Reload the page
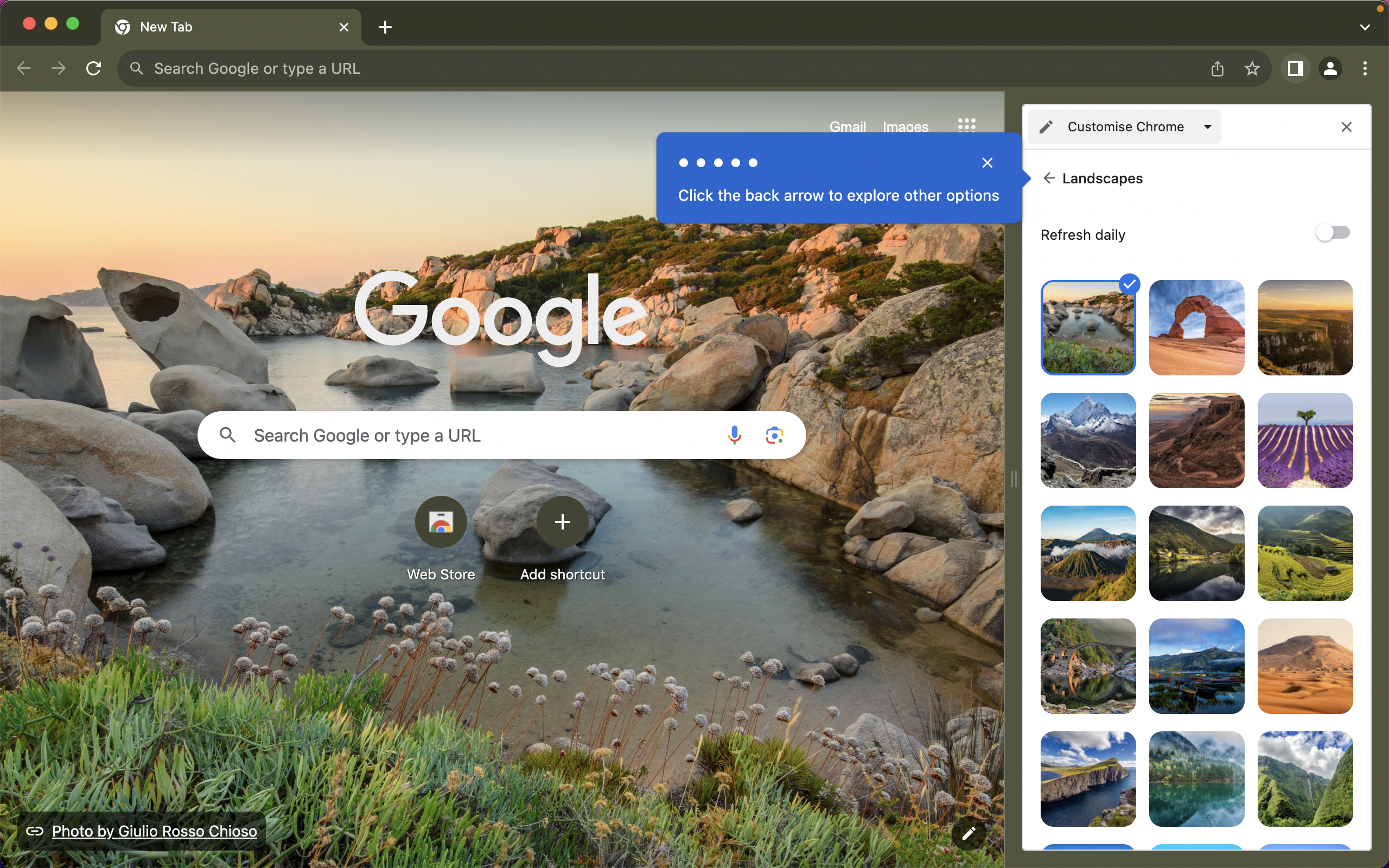Viewport: 1389px width, 868px height. tap(93, 69)
